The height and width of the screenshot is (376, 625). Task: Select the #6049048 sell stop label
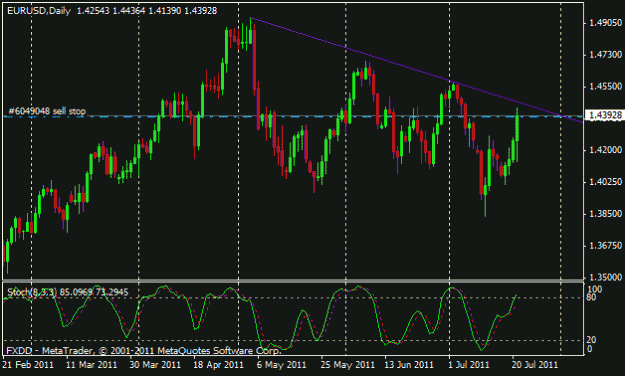click(47, 111)
